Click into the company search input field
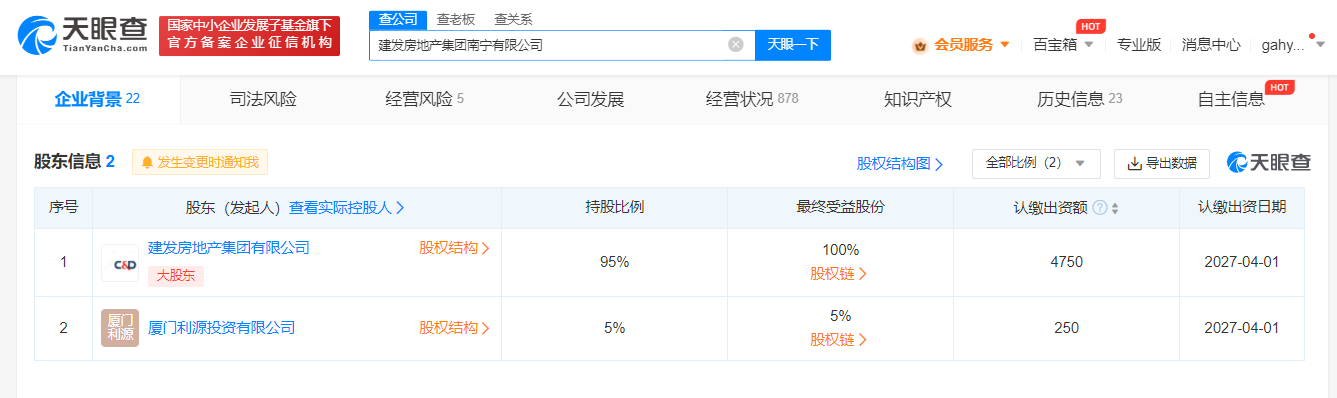Image resolution: width=1337 pixels, height=398 pixels. 549,45
